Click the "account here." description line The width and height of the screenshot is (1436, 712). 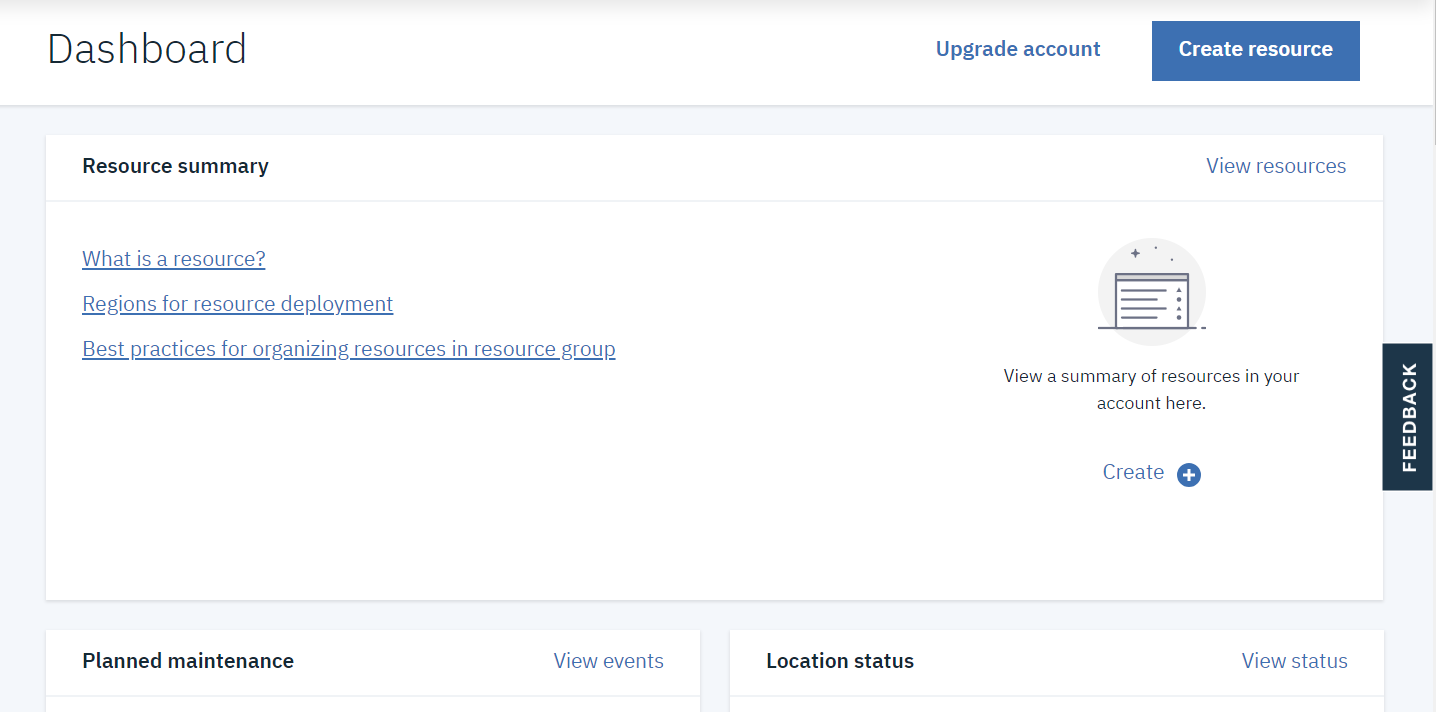click(x=1151, y=404)
